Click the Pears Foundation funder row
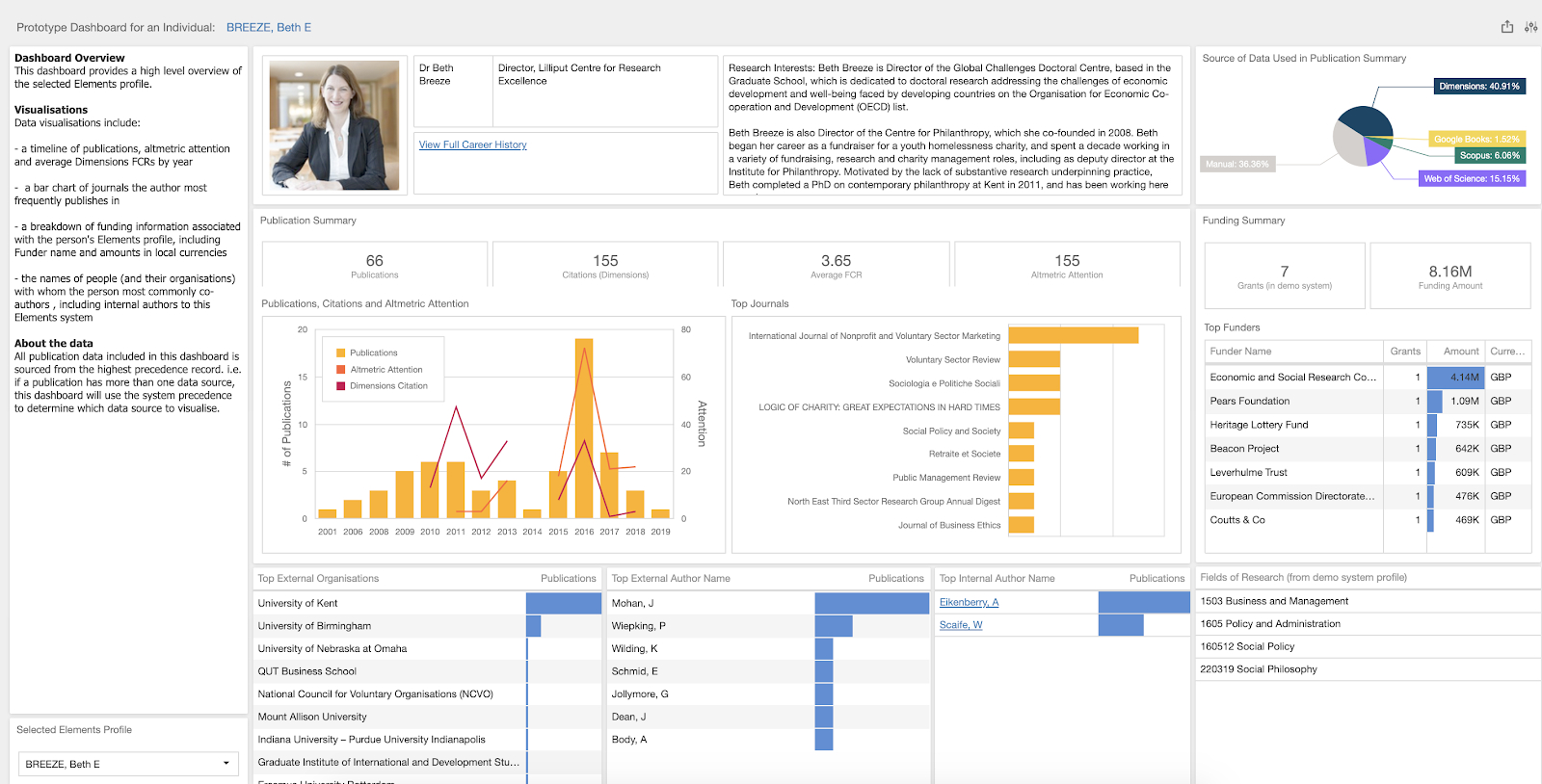This screenshot has height=784, width=1542. [x=1249, y=401]
